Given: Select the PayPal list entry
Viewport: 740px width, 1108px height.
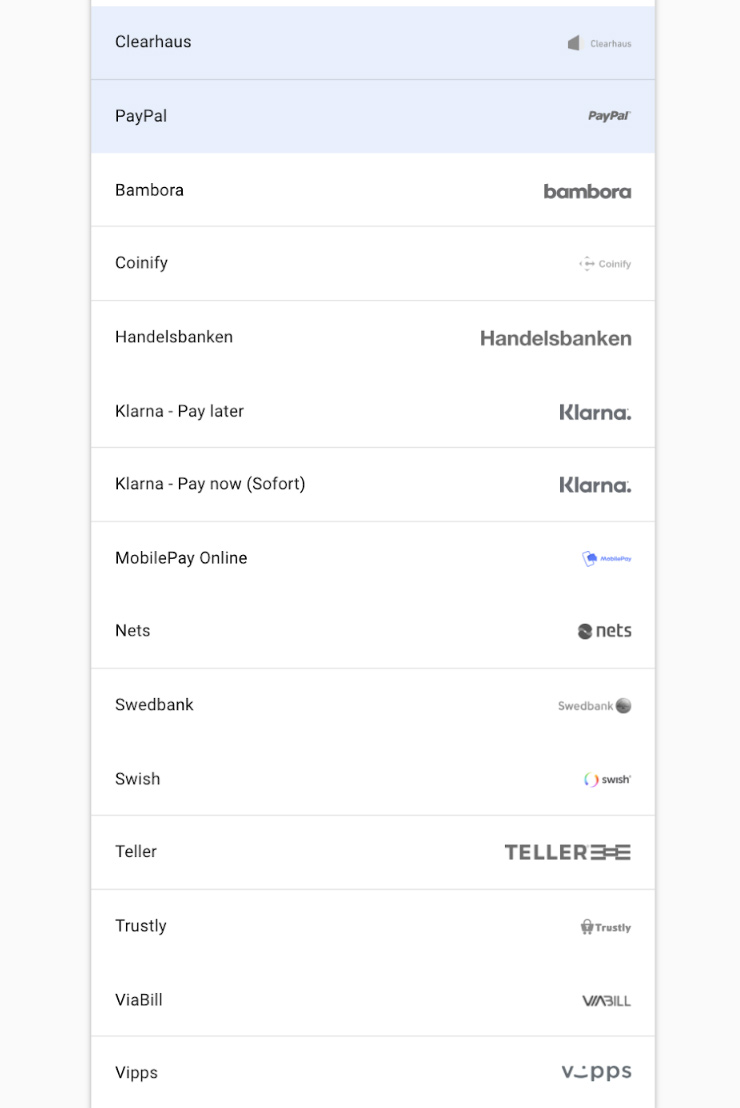Looking at the screenshot, I should click(373, 117).
